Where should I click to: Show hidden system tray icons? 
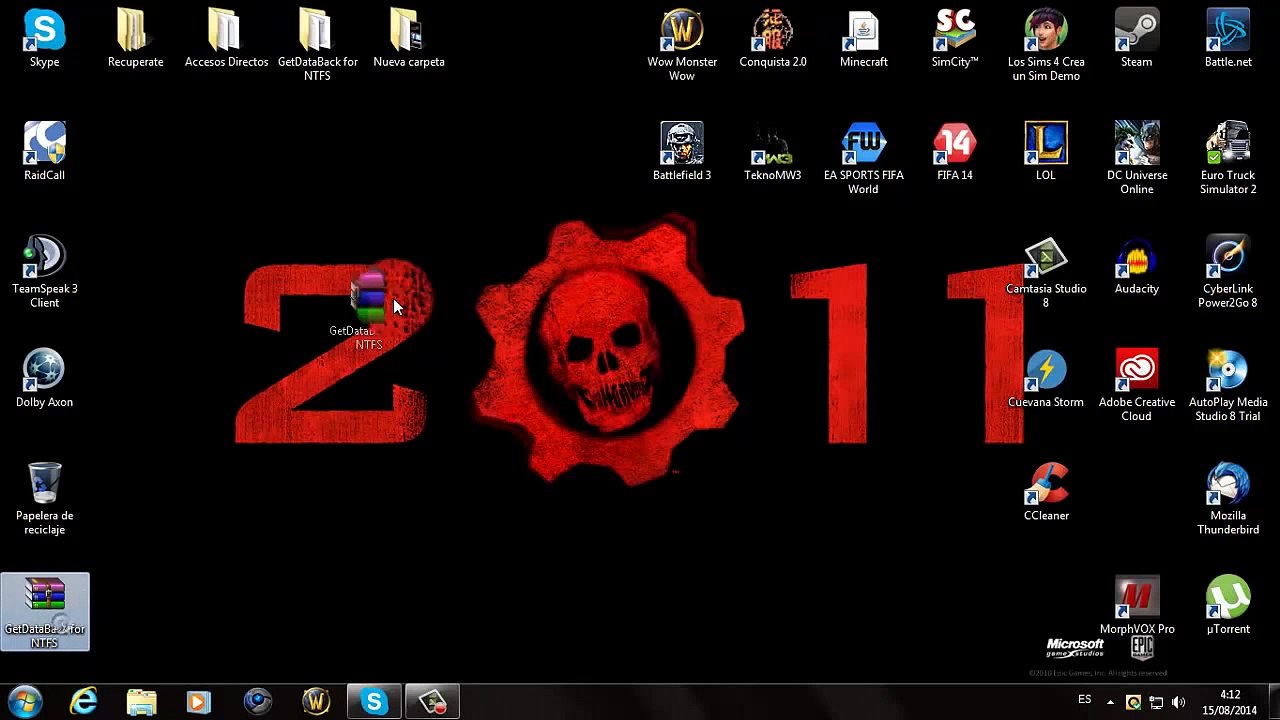coord(1110,703)
